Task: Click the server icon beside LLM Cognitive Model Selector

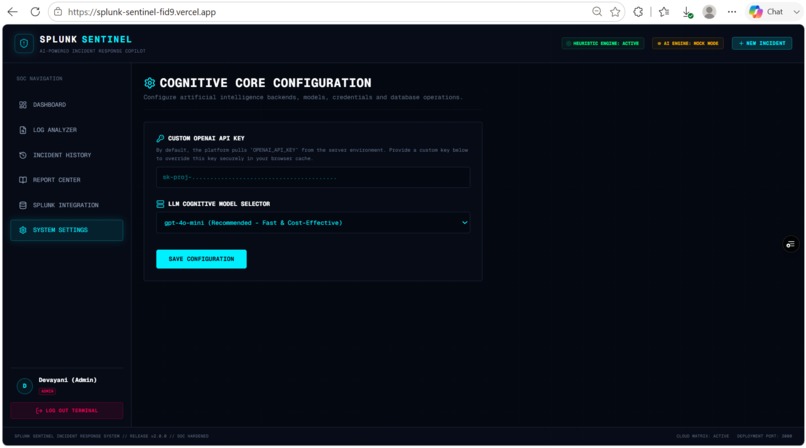Action: [x=160, y=204]
